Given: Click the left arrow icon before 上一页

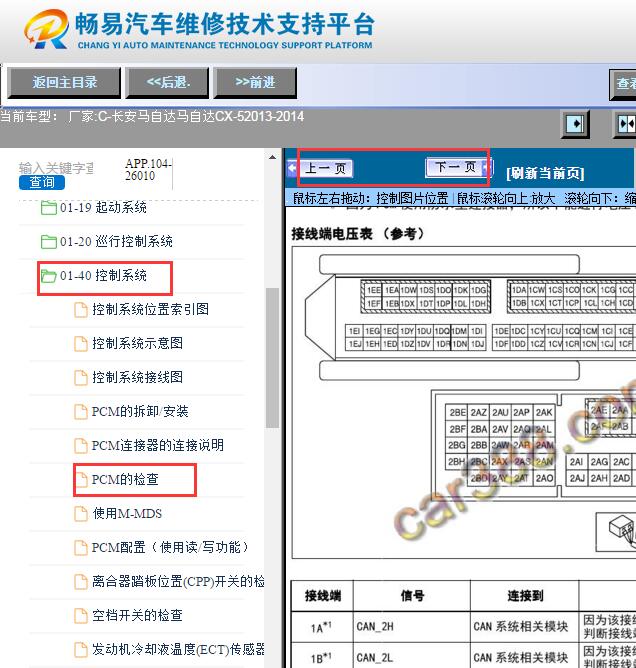Looking at the screenshot, I should (292, 168).
